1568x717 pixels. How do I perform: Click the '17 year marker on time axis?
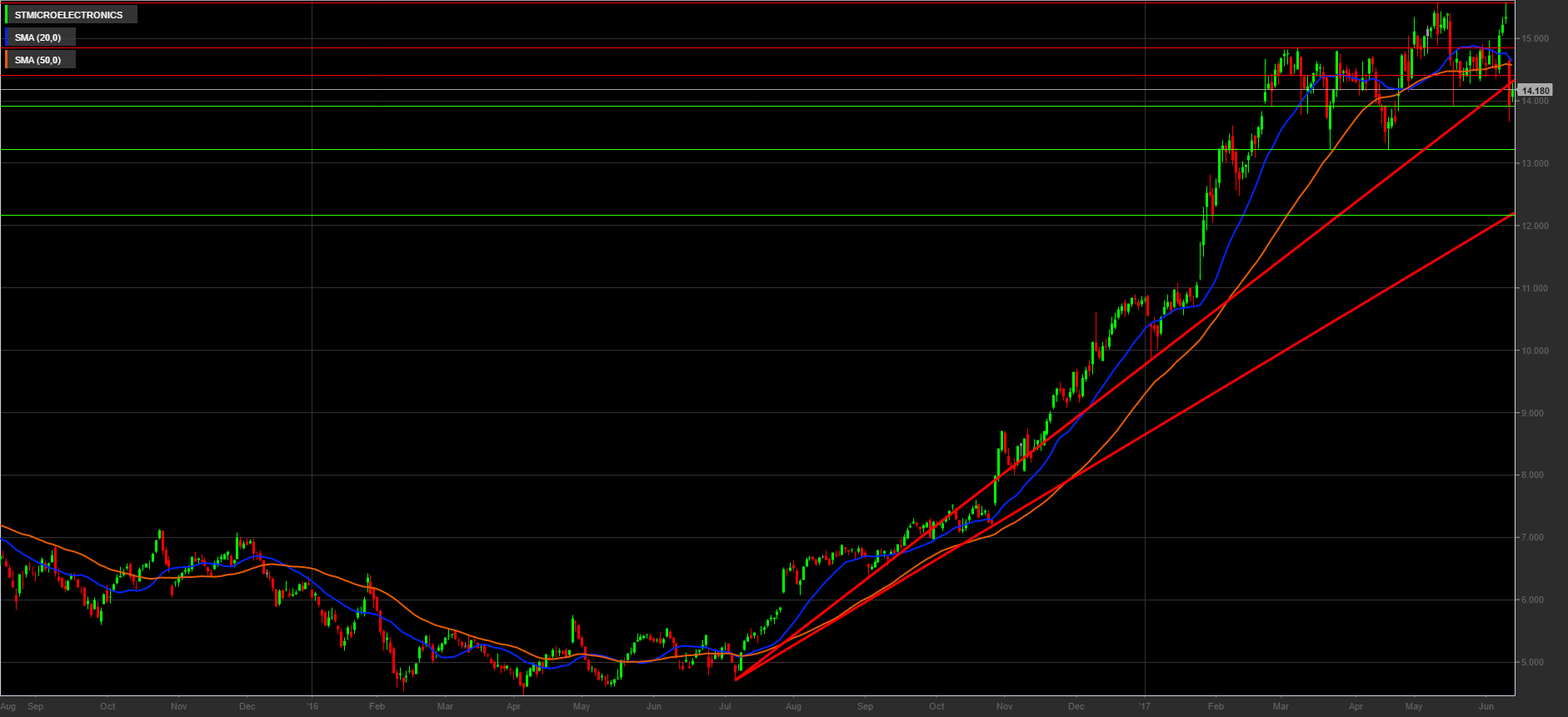[1145, 706]
